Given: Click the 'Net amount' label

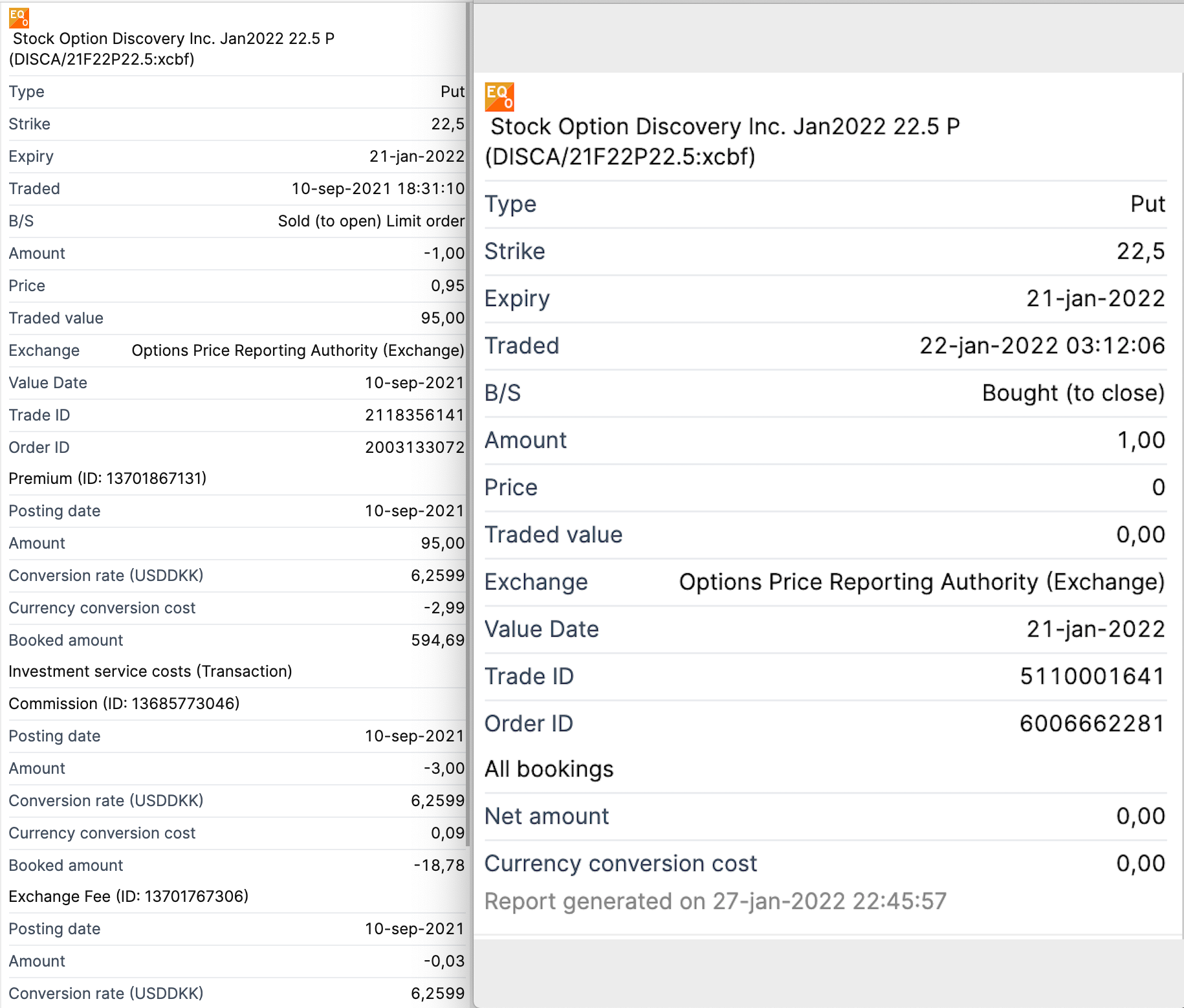Looking at the screenshot, I should click(x=547, y=816).
